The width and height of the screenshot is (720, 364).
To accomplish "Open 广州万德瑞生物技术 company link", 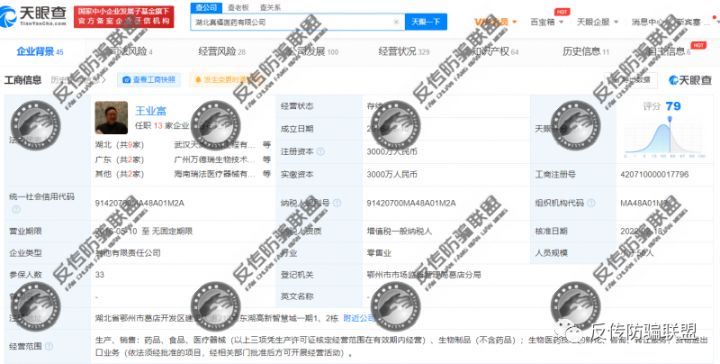I will [x=214, y=160].
